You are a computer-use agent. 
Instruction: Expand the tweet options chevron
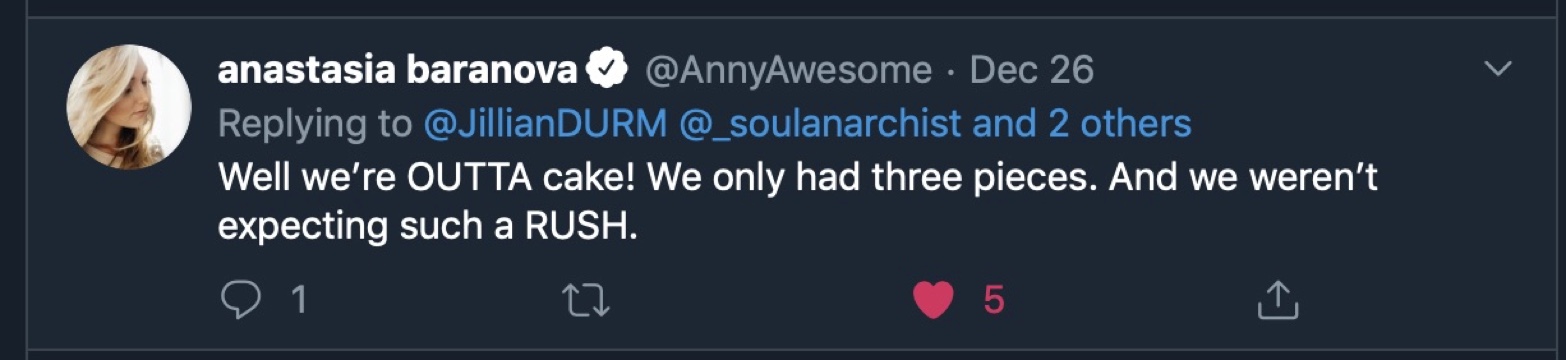tap(1497, 69)
